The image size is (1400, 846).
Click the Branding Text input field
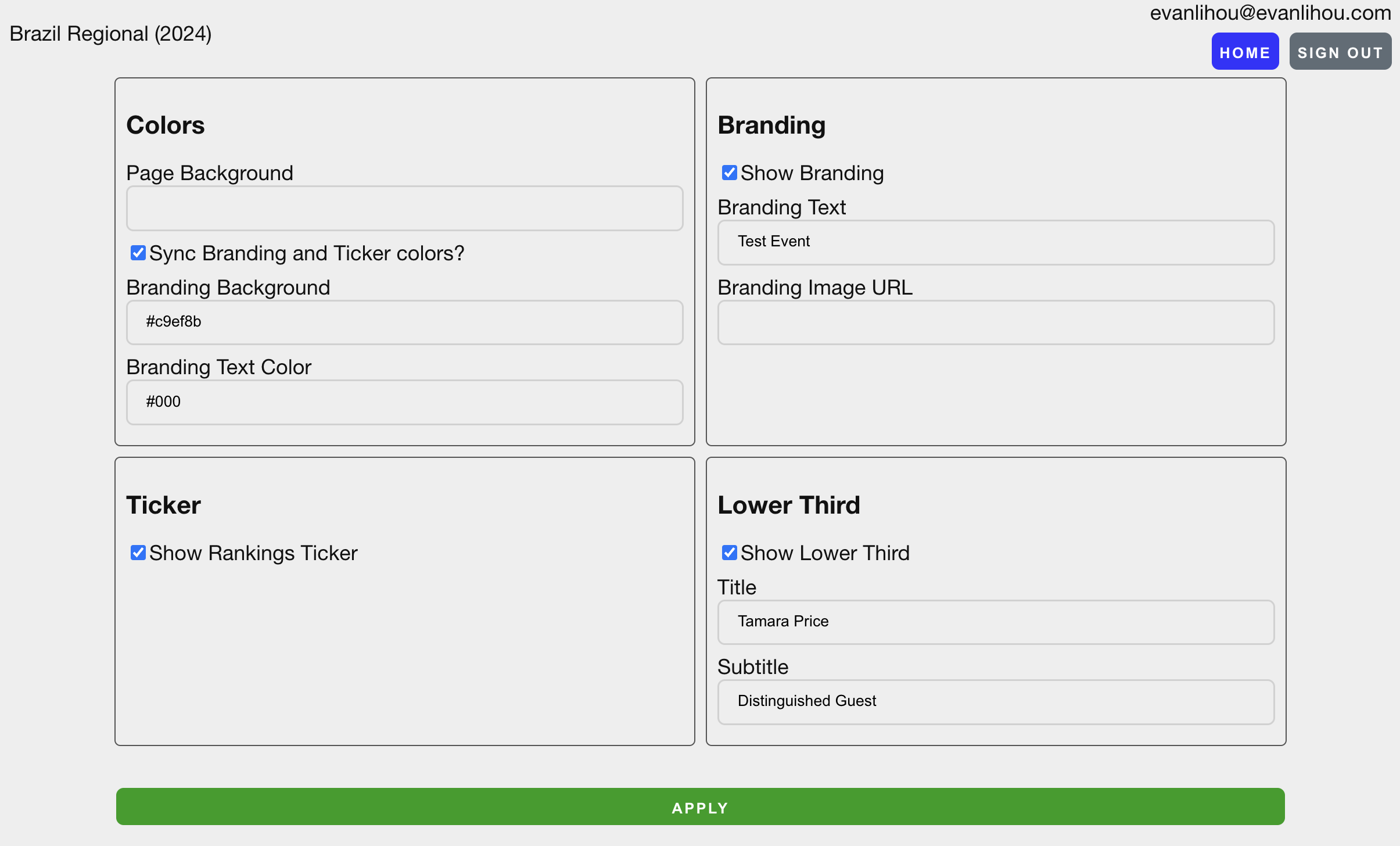coord(995,241)
